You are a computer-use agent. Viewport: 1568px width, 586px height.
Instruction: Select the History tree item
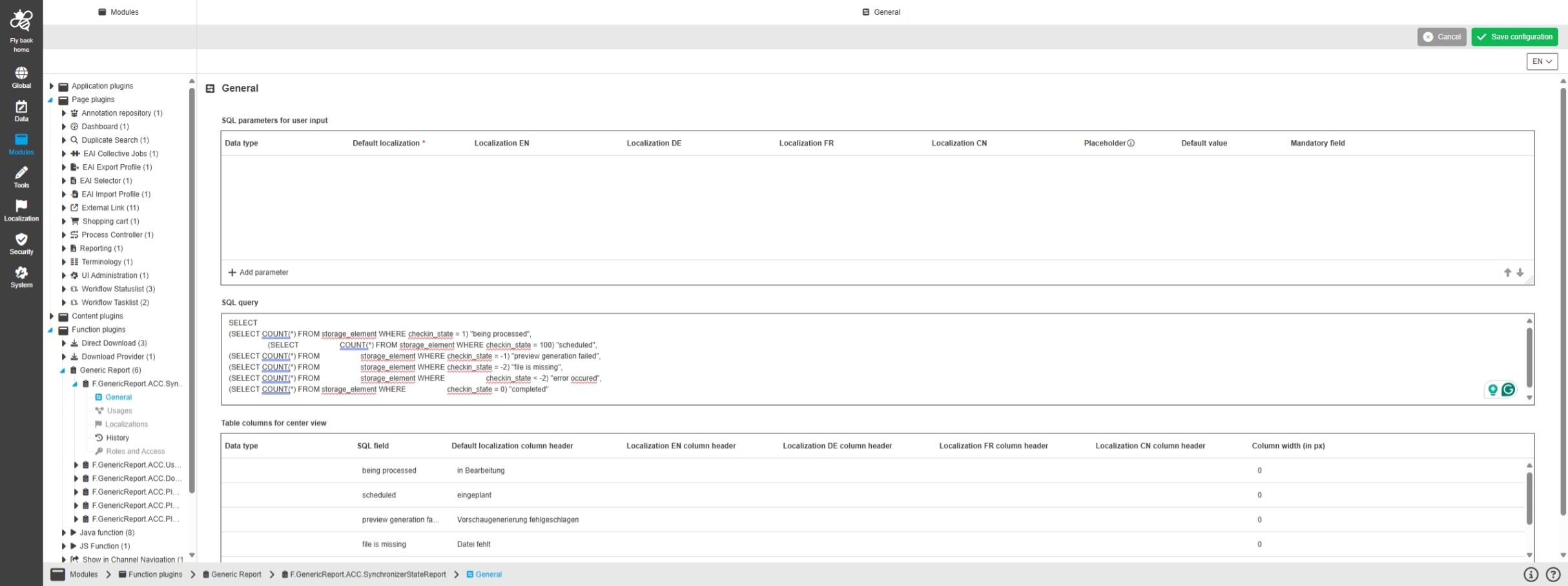click(x=118, y=438)
